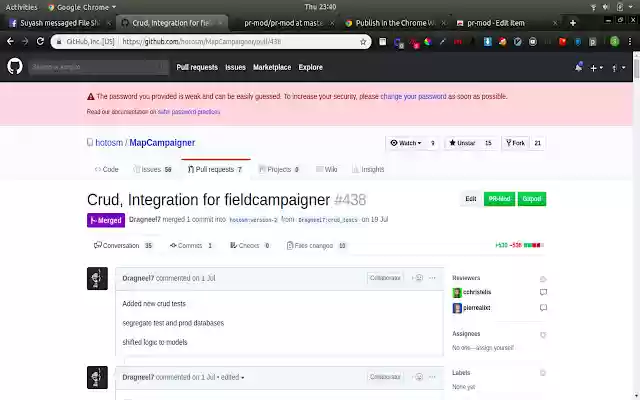Viewport: 640px width, 400px height.
Task: Open Pull requests in GitHub header
Action: coord(197,67)
